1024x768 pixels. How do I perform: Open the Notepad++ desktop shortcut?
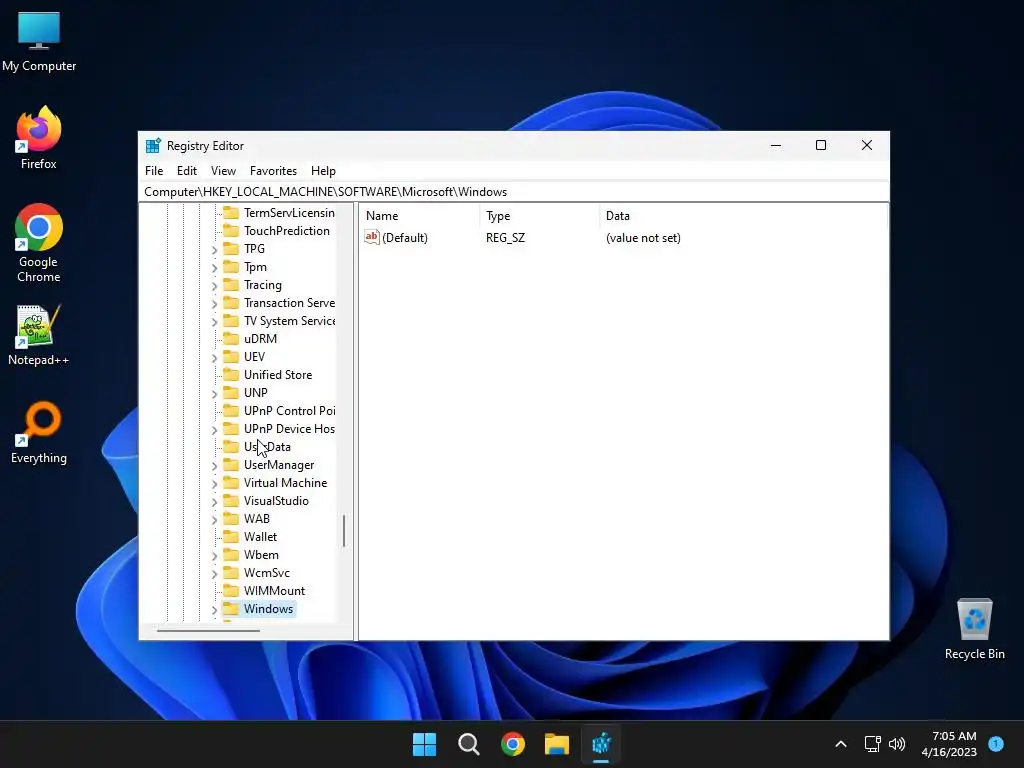coord(39,334)
